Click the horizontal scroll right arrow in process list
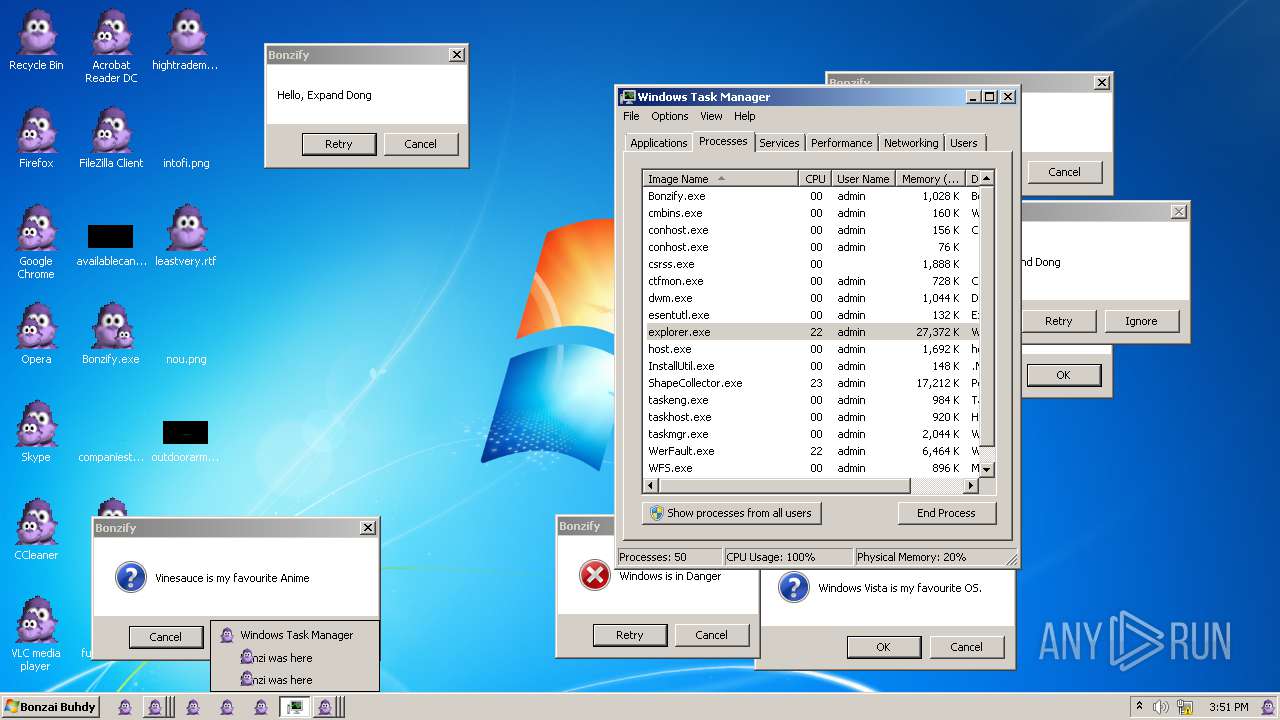 click(x=970, y=486)
